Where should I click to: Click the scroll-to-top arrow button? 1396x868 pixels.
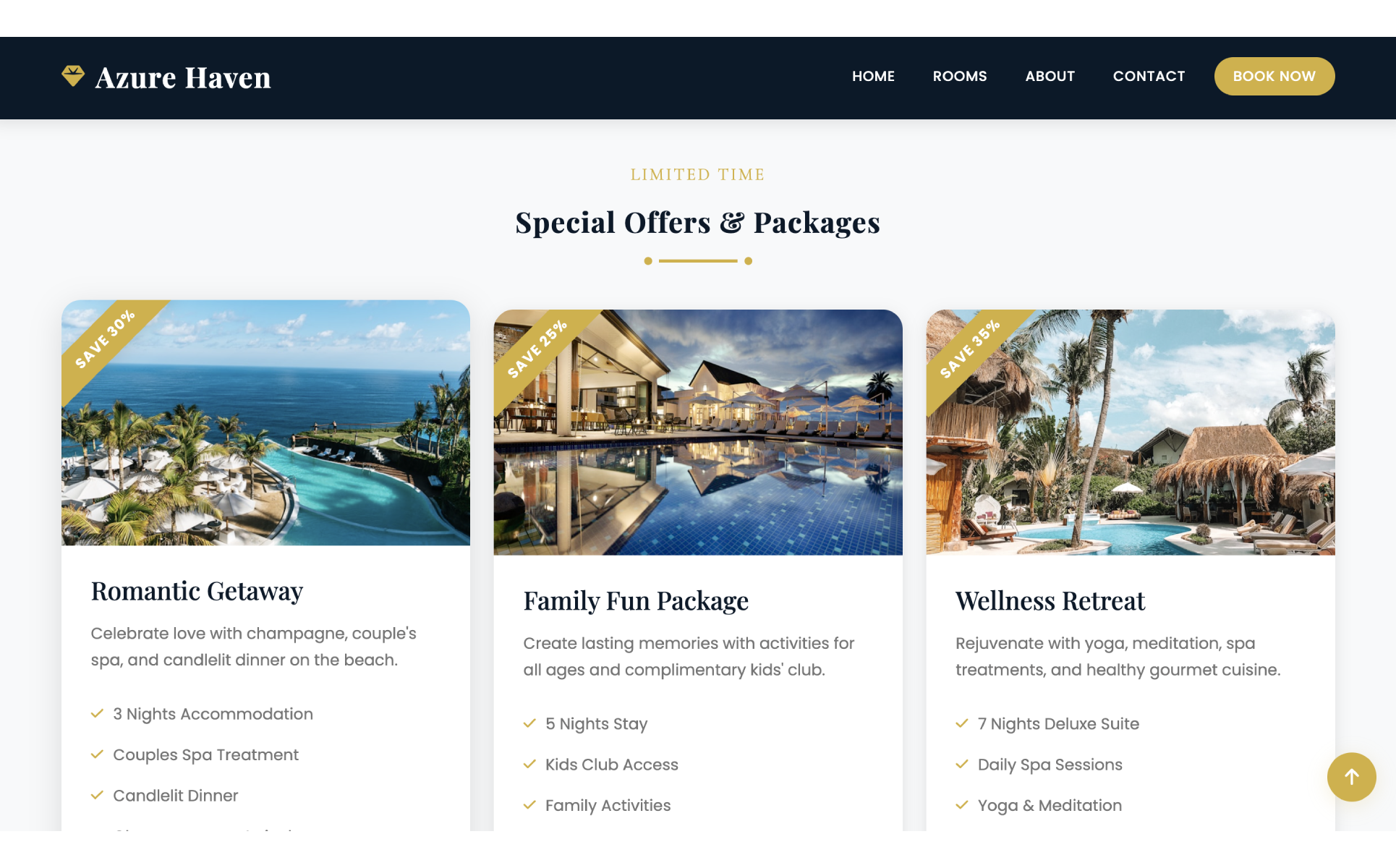pos(1351,777)
